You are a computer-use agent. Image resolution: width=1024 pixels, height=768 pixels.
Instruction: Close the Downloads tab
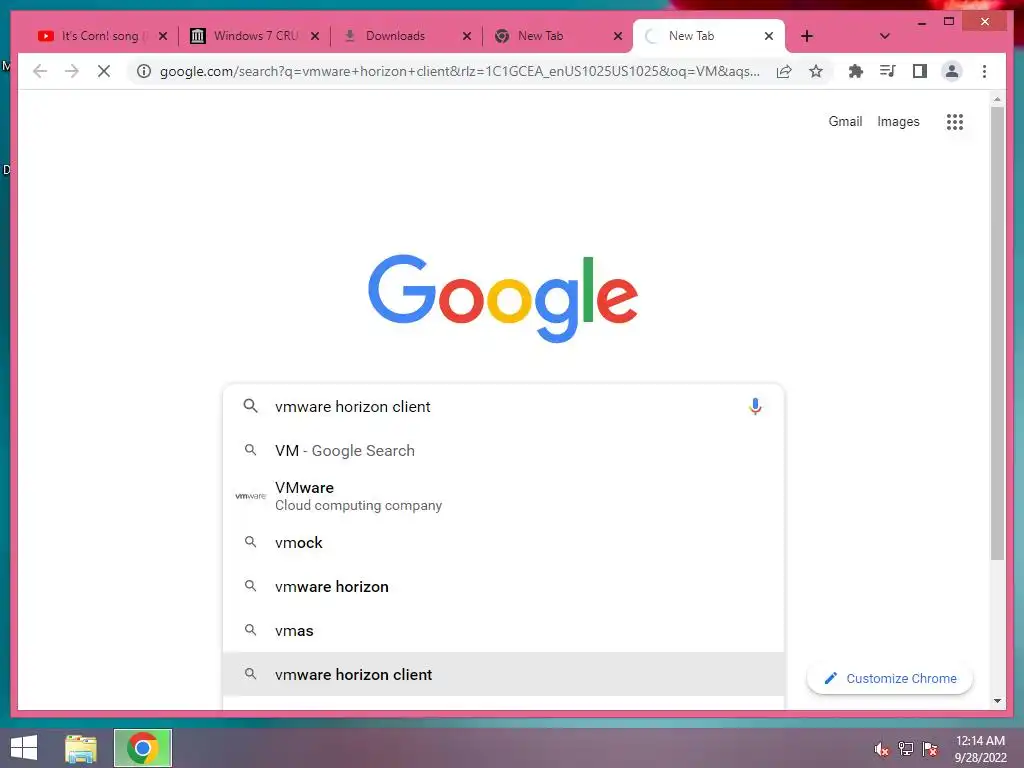pos(467,36)
